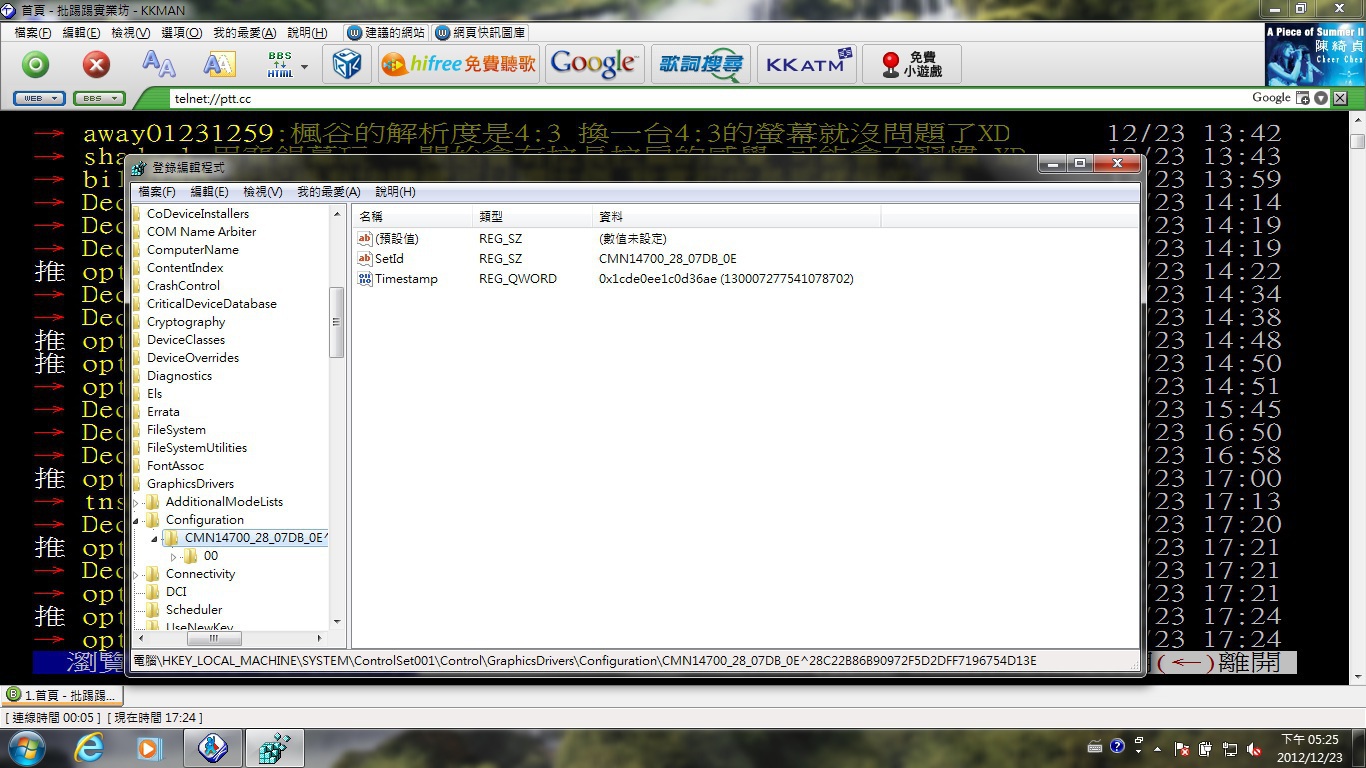Click the Google toolbar button

594,64
